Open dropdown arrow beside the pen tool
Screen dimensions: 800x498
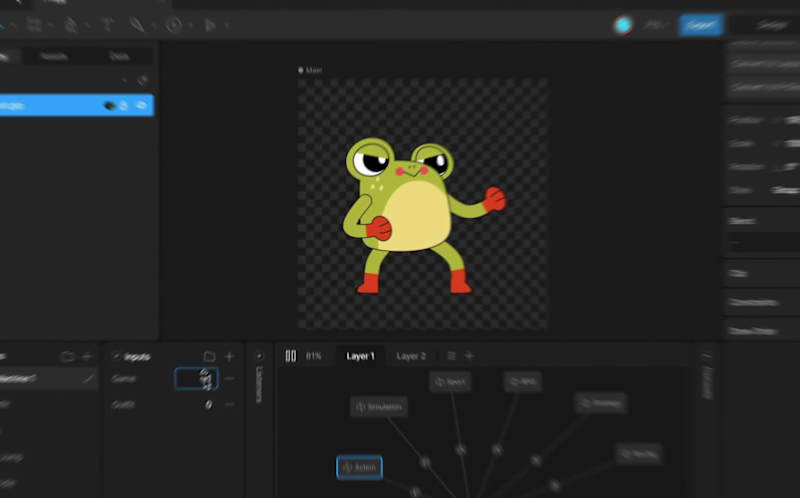coord(153,25)
